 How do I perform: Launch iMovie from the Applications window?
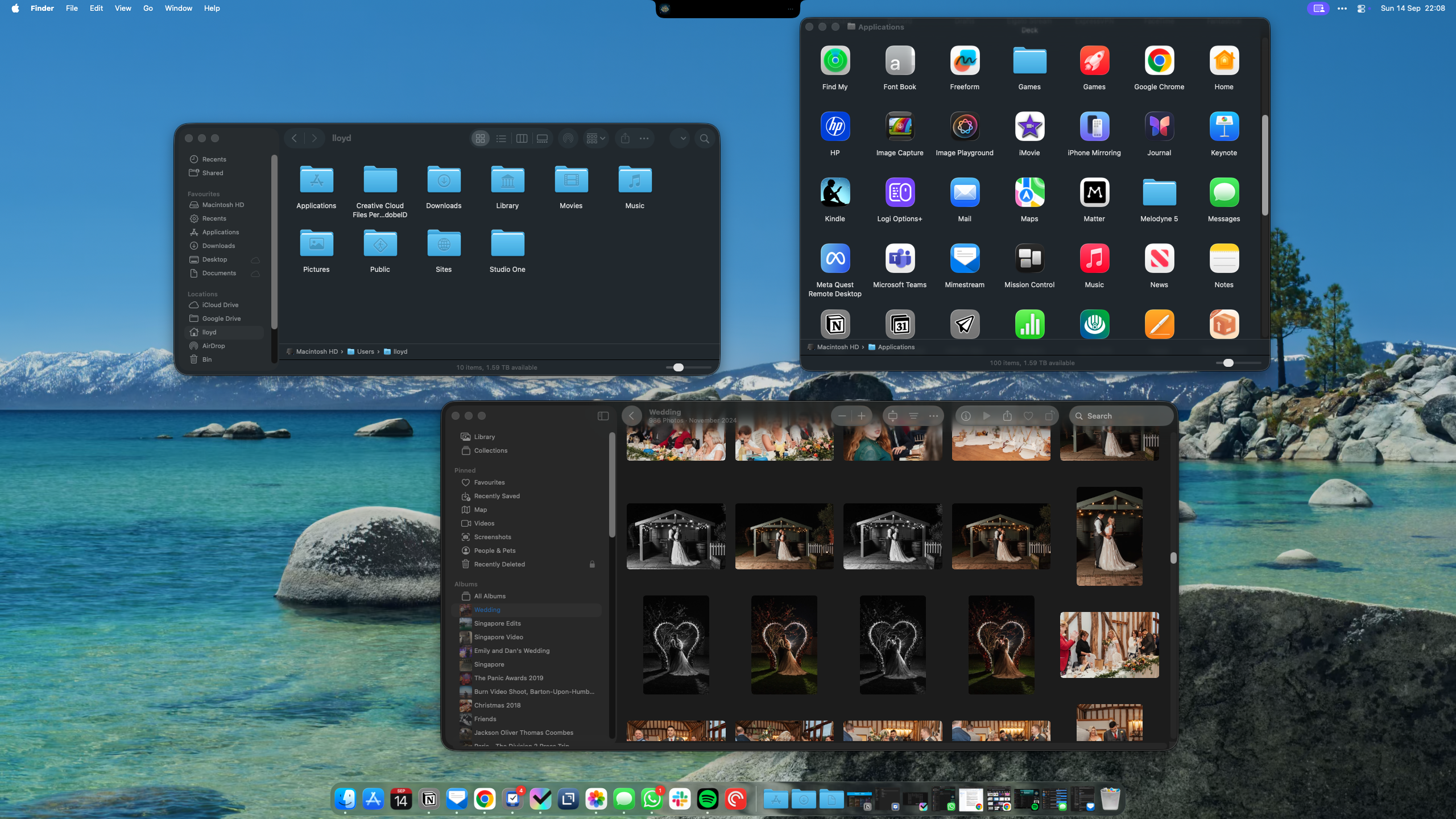point(1029,126)
